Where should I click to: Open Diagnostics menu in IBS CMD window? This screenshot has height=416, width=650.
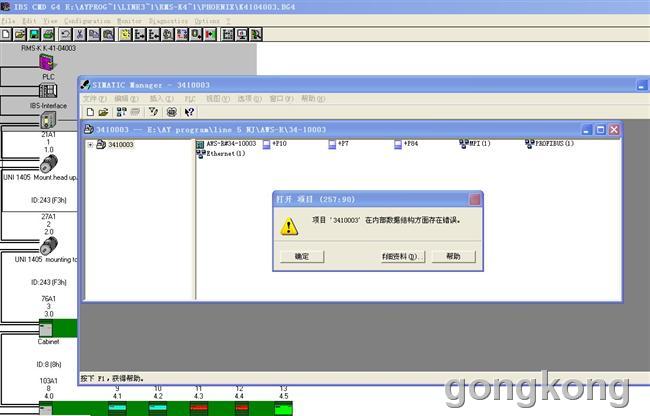coord(168,21)
